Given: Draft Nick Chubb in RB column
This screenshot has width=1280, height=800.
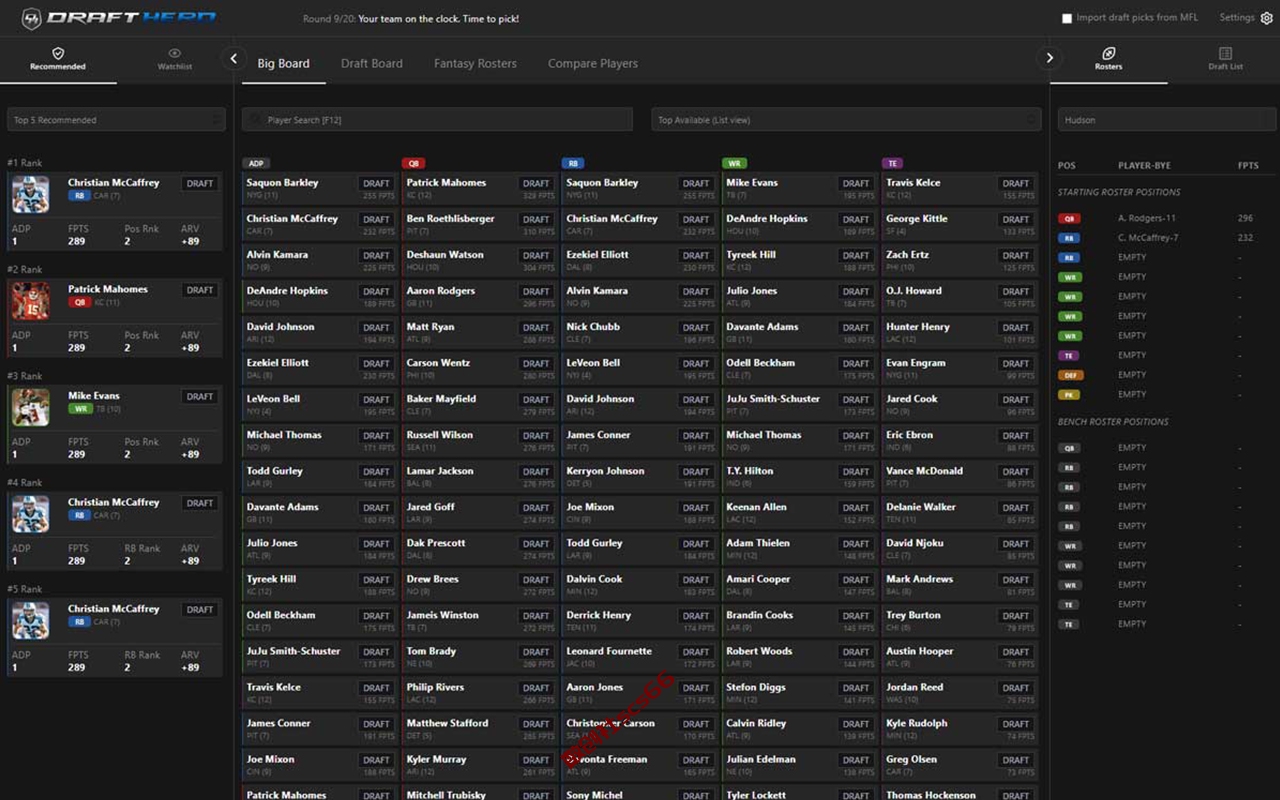Looking at the screenshot, I should [696, 328].
